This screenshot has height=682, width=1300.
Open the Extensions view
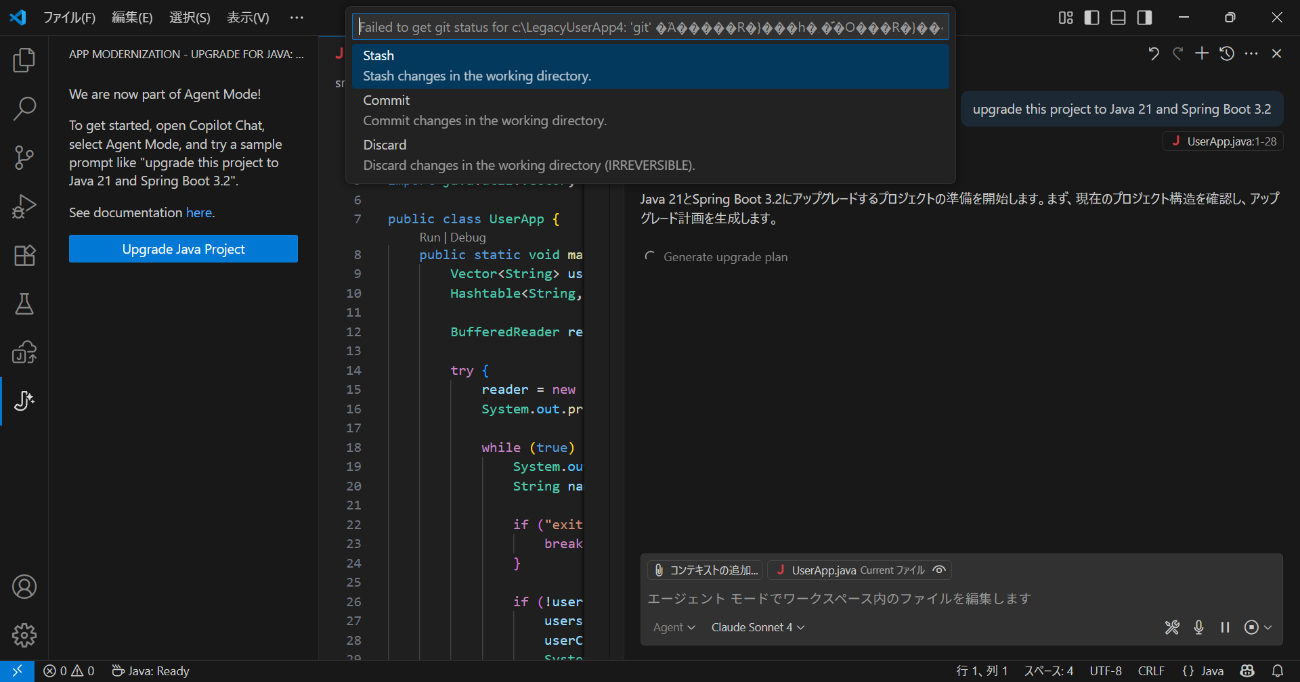[x=24, y=255]
